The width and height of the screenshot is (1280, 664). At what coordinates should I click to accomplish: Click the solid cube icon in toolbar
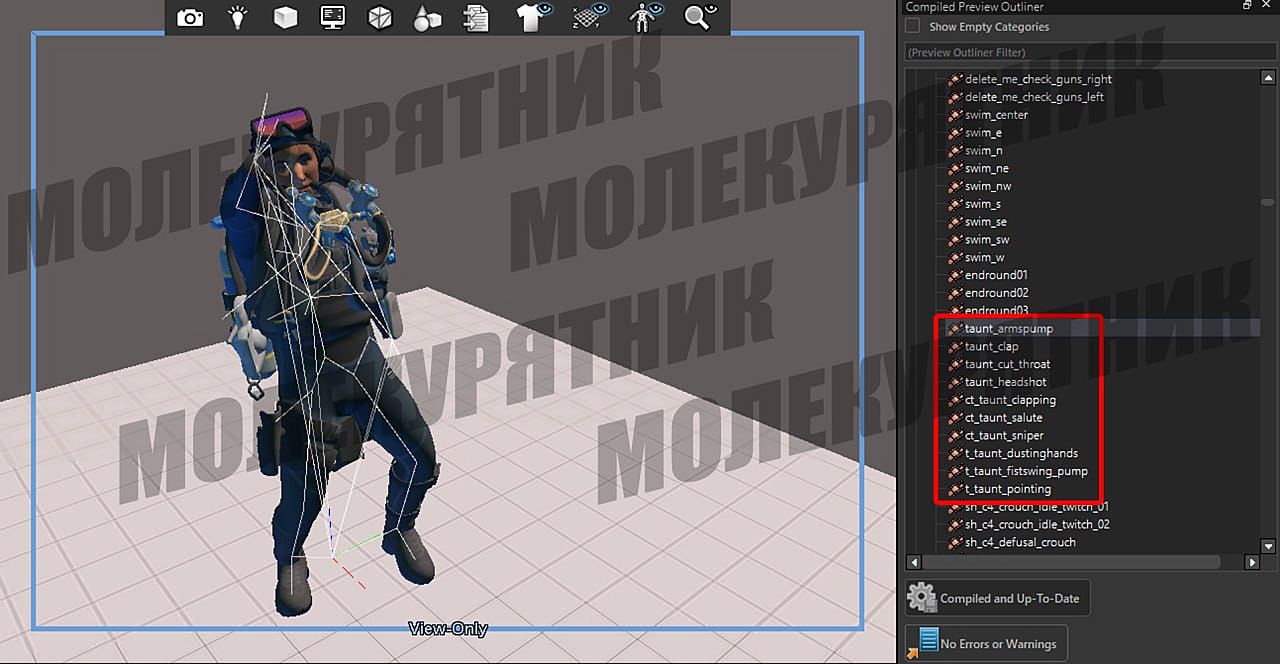(x=285, y=17)
